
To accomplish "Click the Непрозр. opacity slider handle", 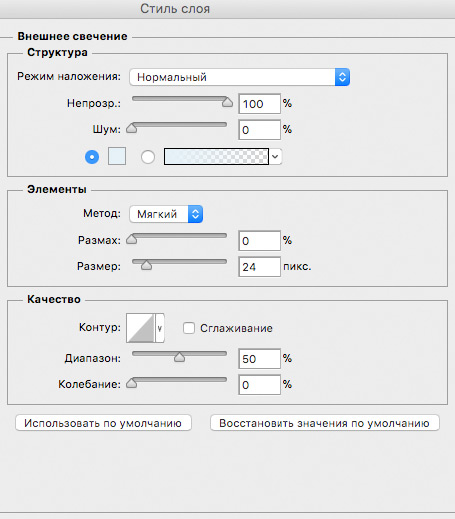I will click(x=227, y=102).
